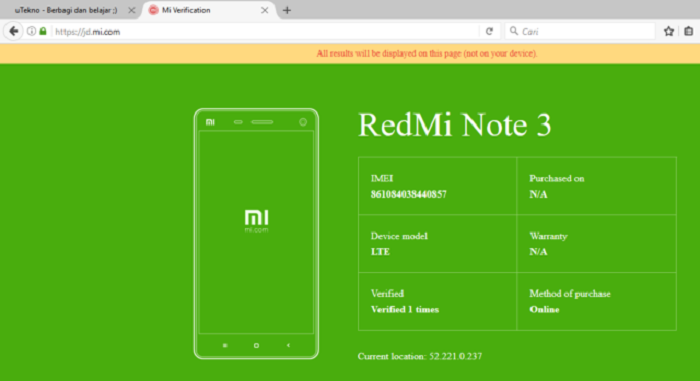Click the phone's back arrow key
Screen dimensions: 700x381
click(x=288, y=345)
